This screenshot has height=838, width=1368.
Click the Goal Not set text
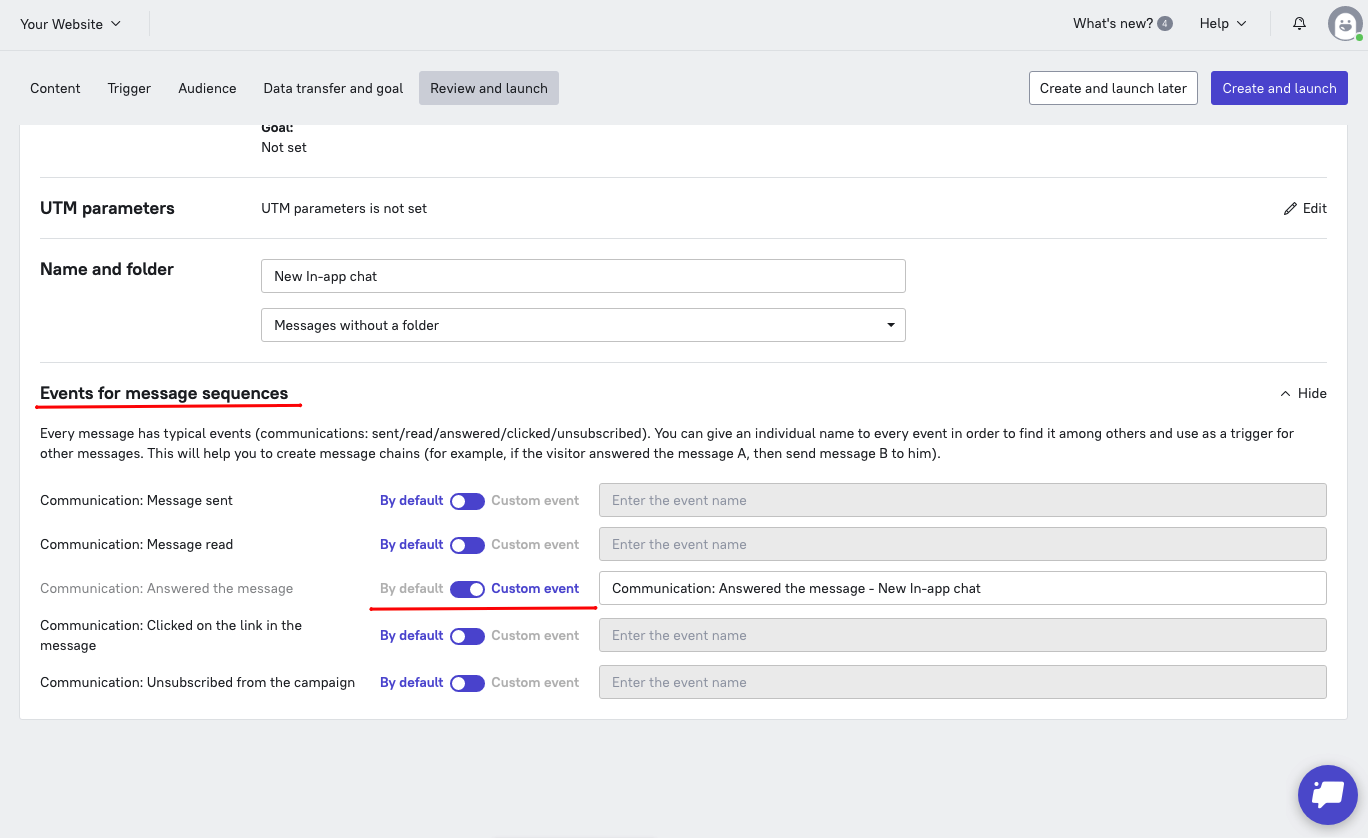[284, 147]
